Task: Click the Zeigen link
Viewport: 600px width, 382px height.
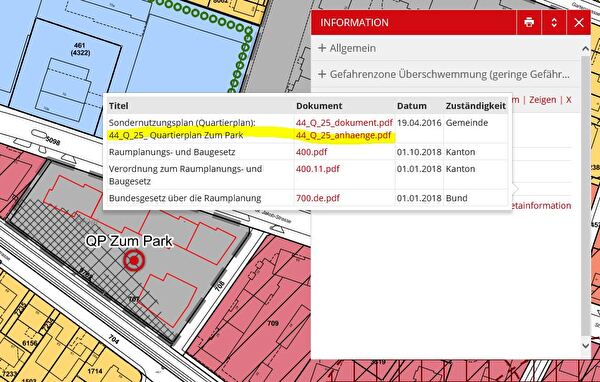Action: tap(542, 100)
